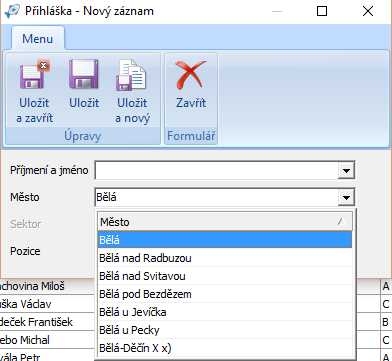Click the Uložit a zavřít save icon
392x361 pixels.
(35, 74)
